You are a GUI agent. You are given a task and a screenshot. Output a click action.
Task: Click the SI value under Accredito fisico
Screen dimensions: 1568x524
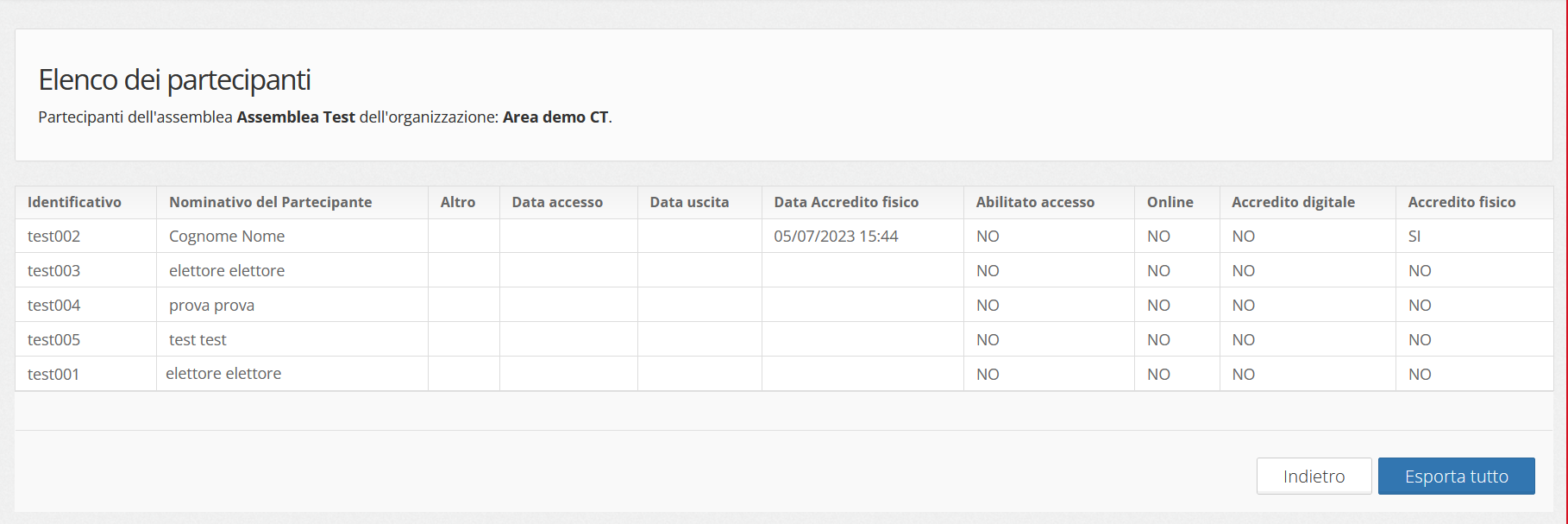coord(1414,236)
